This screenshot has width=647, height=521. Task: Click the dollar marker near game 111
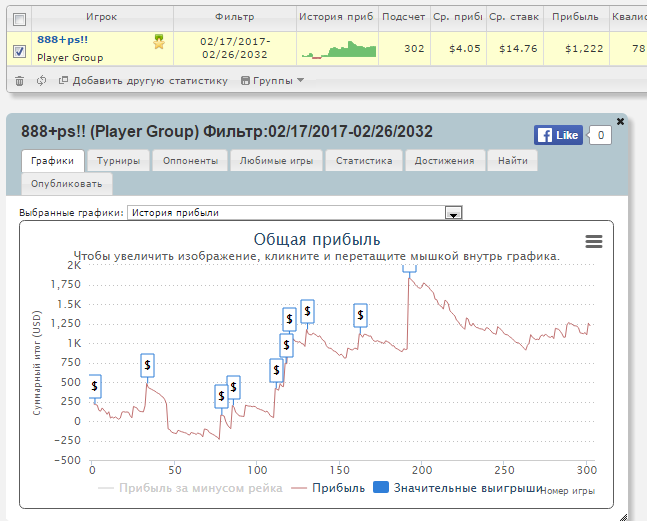[x=276, y=370]
